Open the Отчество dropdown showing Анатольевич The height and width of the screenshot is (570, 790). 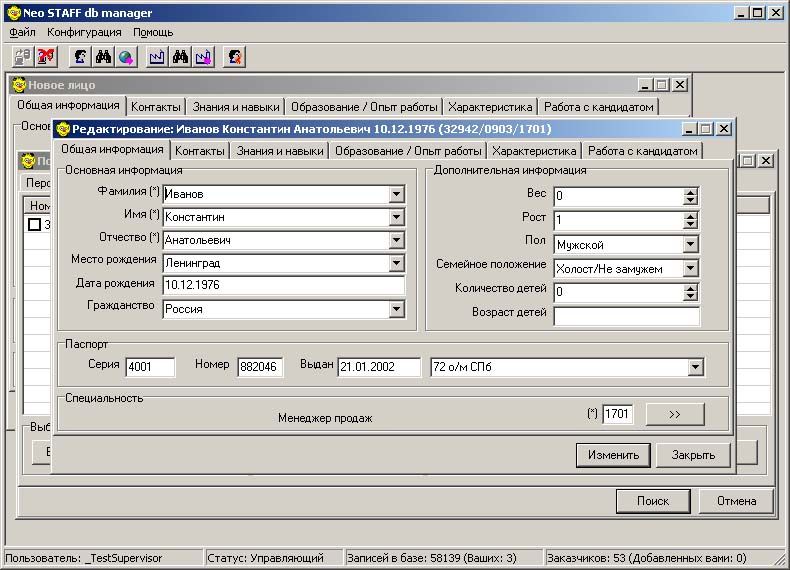pos(397,240)
